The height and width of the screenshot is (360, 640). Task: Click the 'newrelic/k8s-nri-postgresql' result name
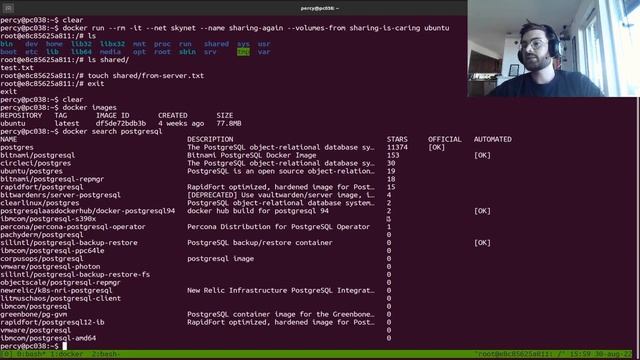pos(56,291)
